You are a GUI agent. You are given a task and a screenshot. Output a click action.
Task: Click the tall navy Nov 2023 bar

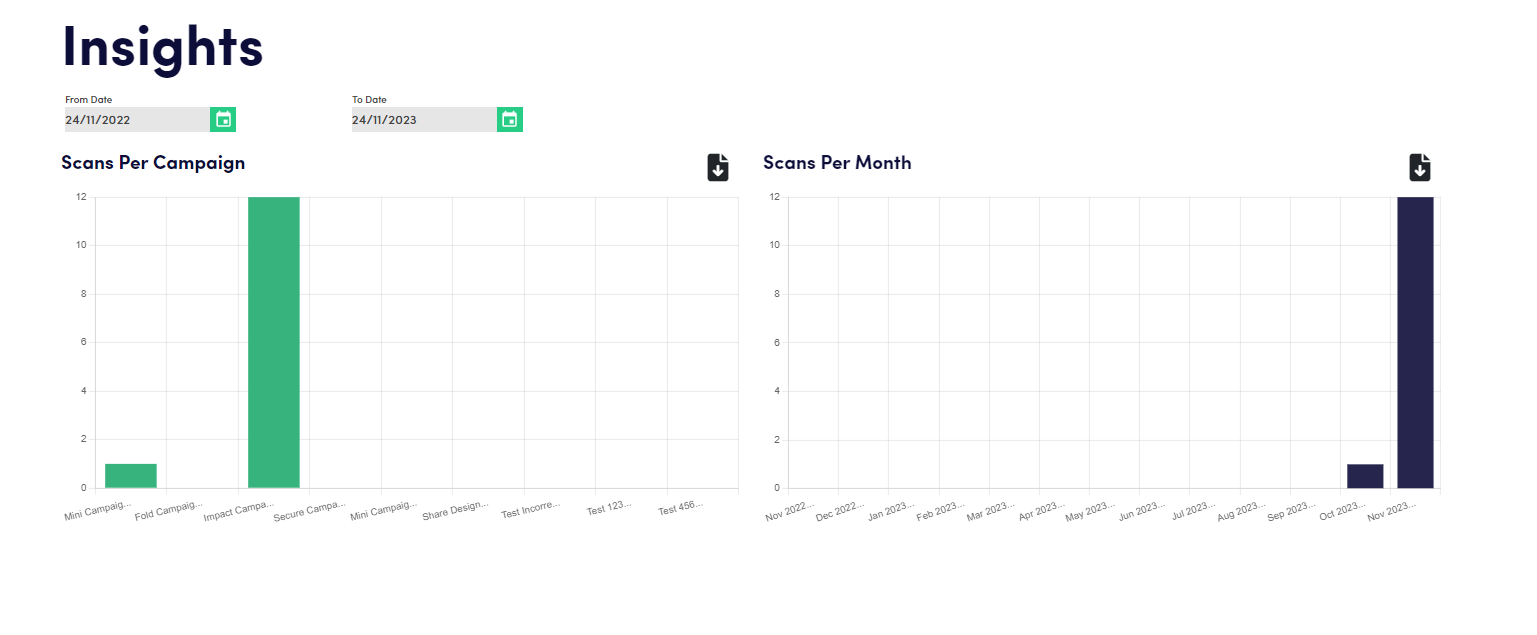[1415, 342]
